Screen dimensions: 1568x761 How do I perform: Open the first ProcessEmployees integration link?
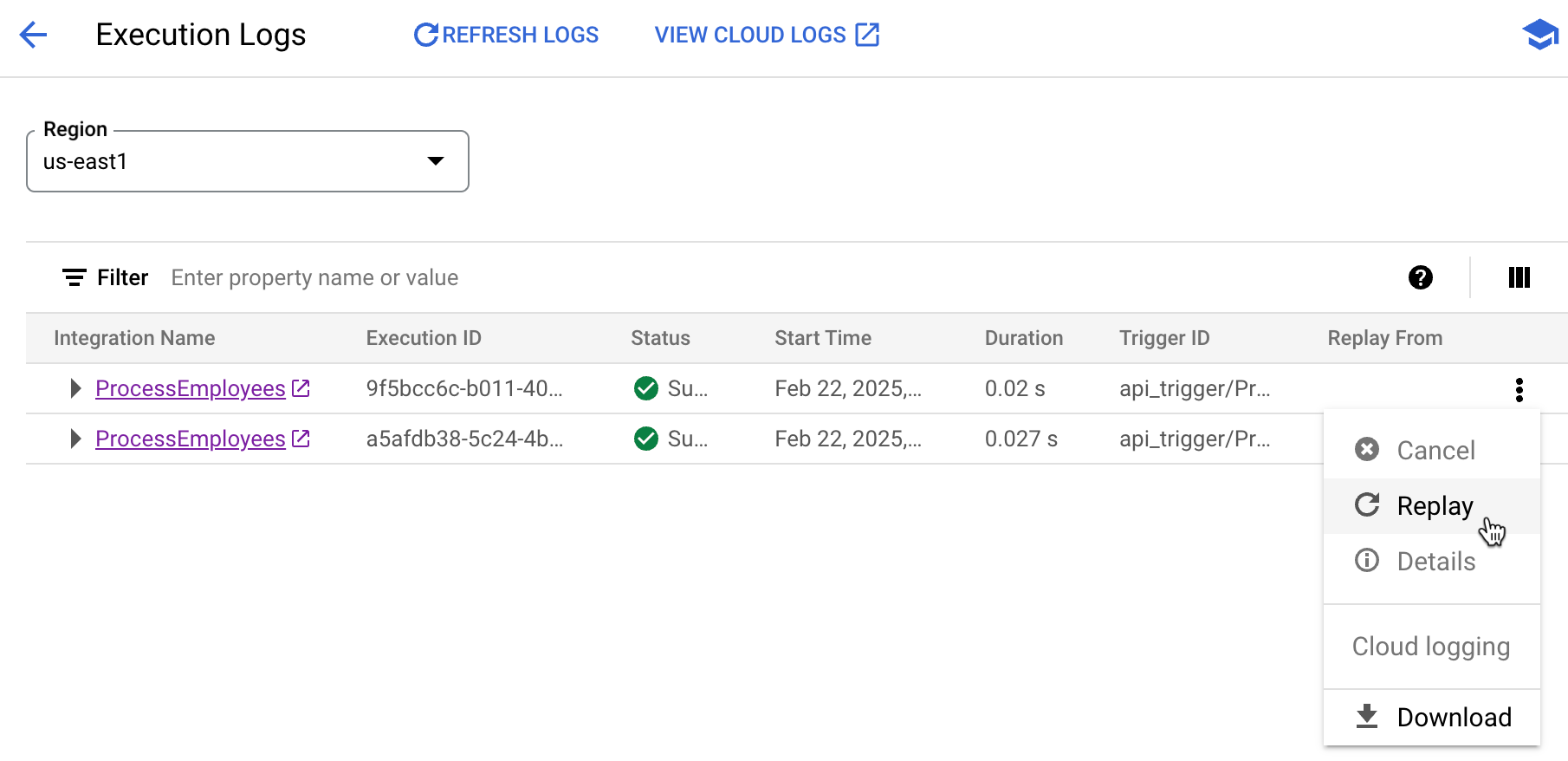tap(191, 388)
